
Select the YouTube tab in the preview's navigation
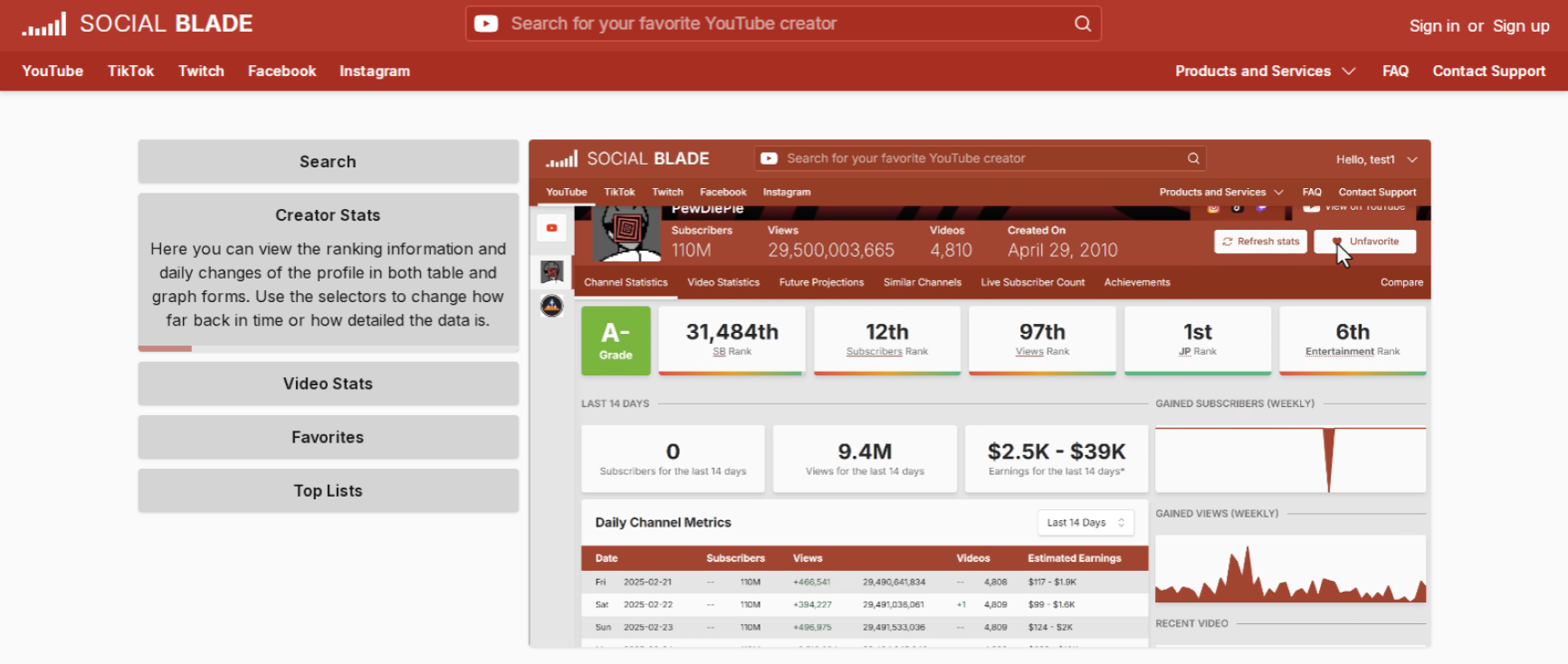coord(567,192)
